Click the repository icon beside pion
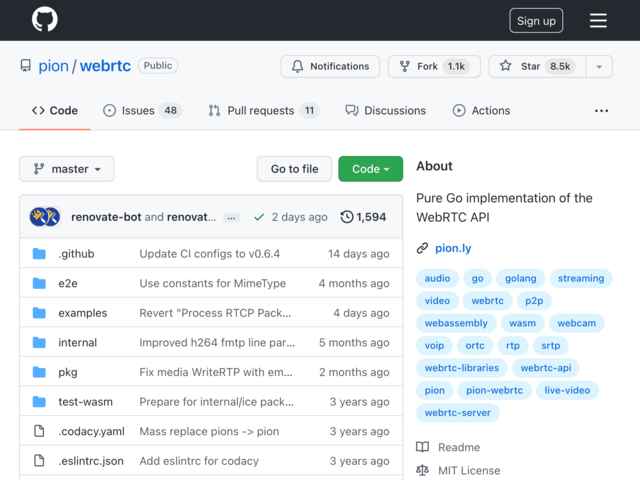640x480 pixels. click(26, 66)
